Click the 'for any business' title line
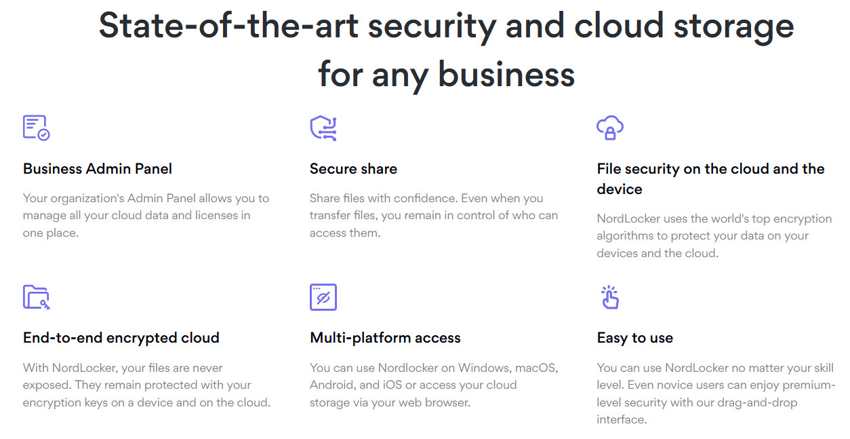The height and width of the screenshot is (439, 850). [446, 74]
